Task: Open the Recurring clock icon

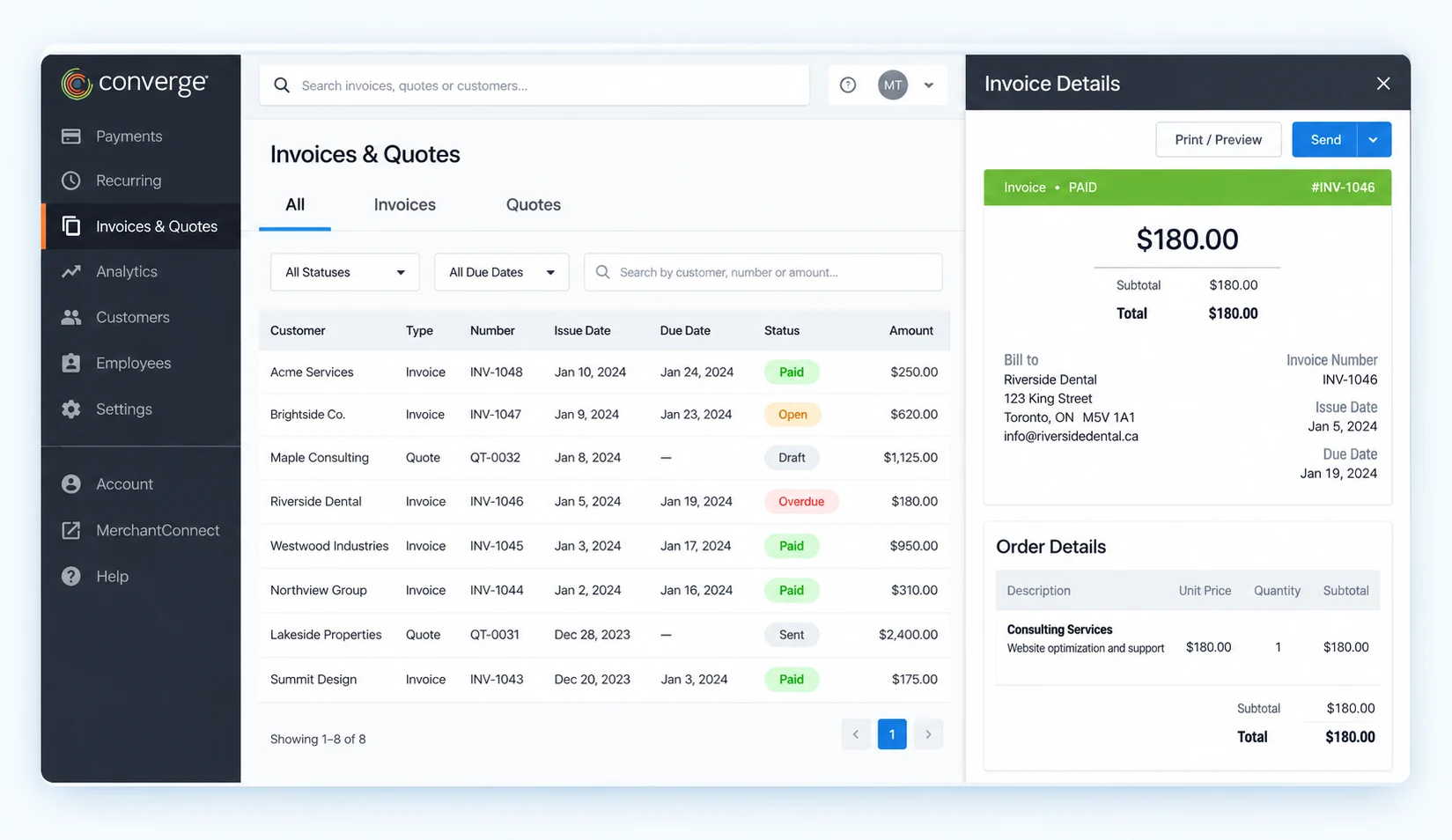Action: (71, 181)
